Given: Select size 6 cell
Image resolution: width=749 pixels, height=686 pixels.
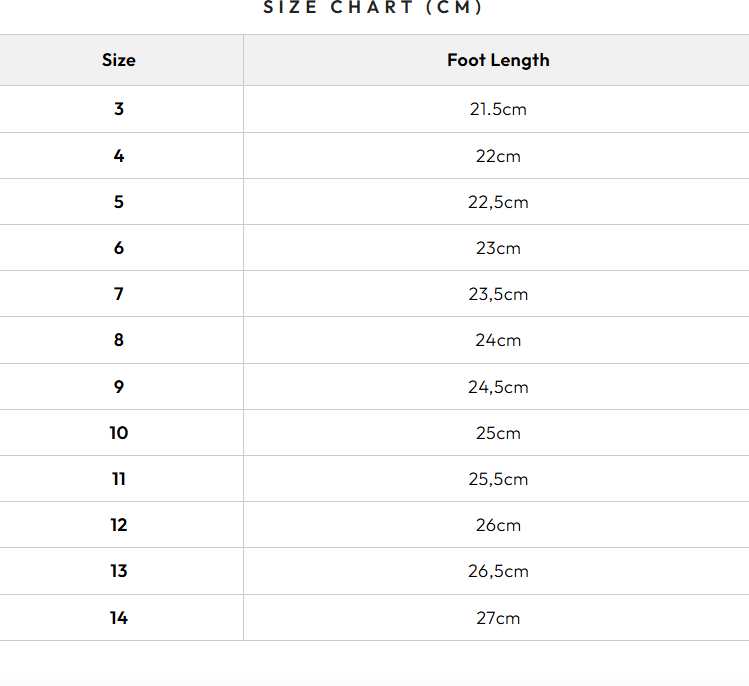Looking at the screenshot, I should point(118,248).
